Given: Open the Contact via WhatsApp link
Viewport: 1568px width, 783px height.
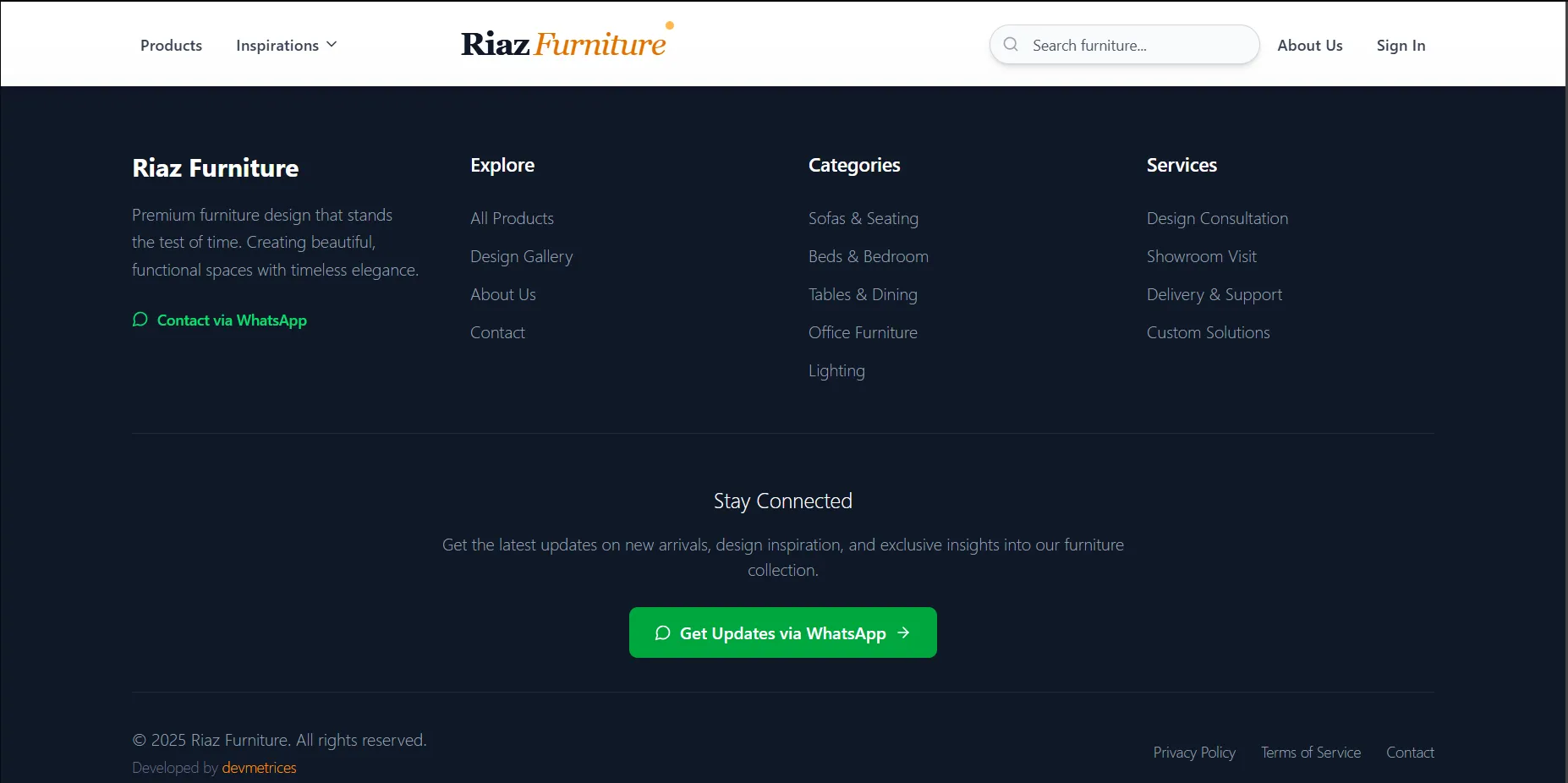Looking at the screenshot, I should 220,320.
